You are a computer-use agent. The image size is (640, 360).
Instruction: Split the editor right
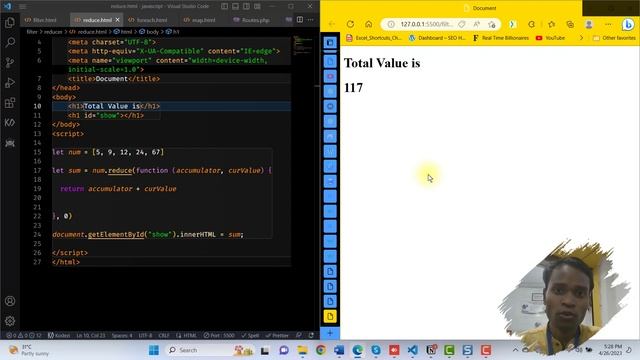[x=300, y=20]
